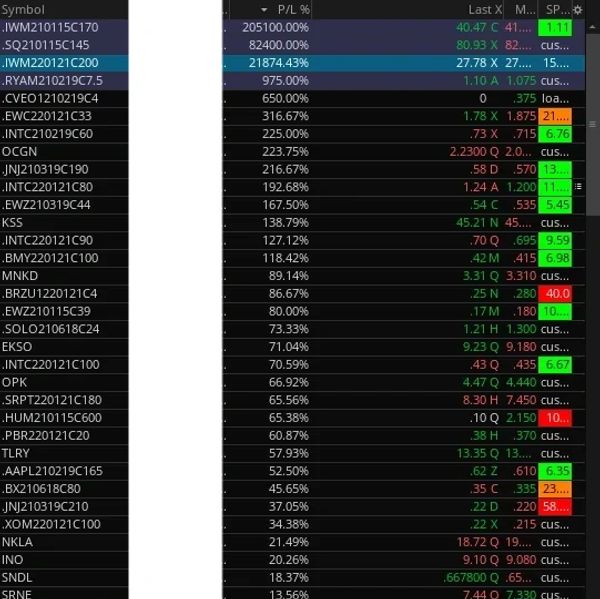Viewport: 600px width, 599px height.
Task: Select the .BRZU1220121C4 symbol
Action: click(49, 294)
